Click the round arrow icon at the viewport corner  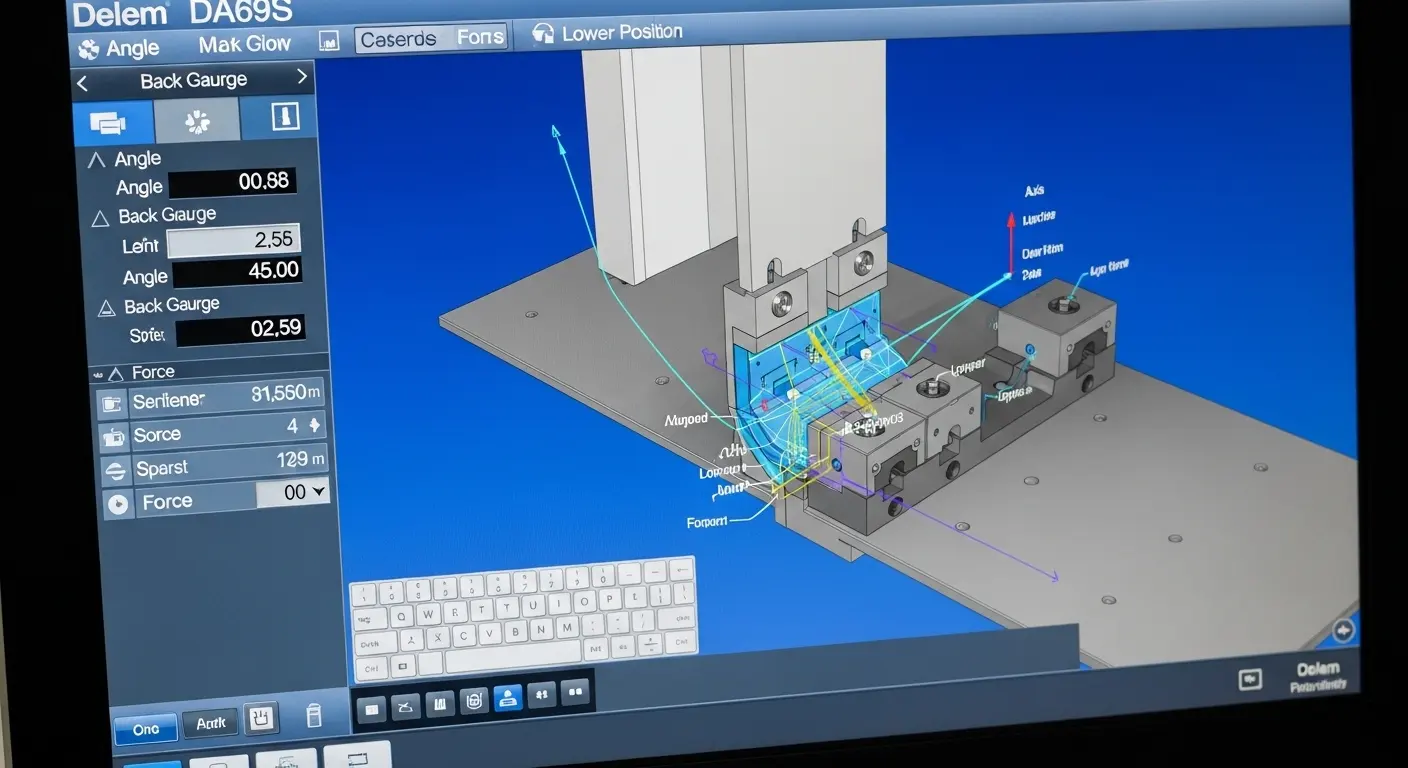coord(1343,630)
